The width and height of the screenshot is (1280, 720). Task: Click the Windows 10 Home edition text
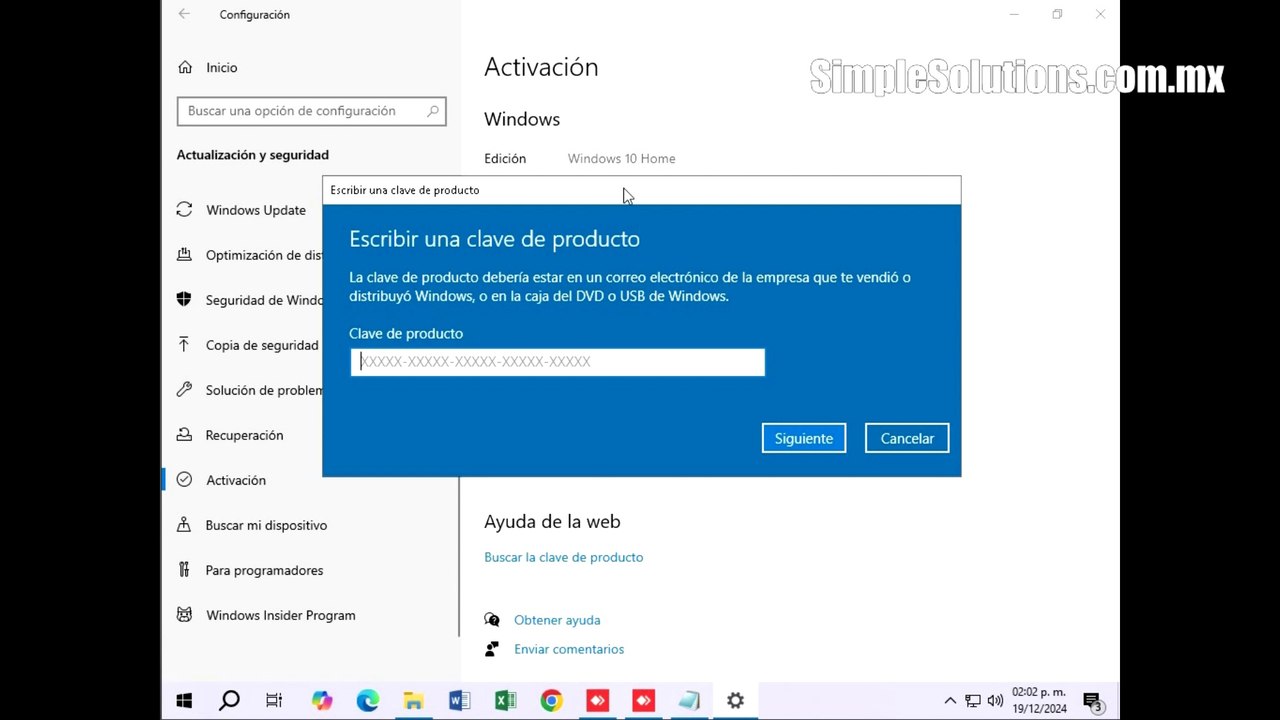click(x=621, y=158)
